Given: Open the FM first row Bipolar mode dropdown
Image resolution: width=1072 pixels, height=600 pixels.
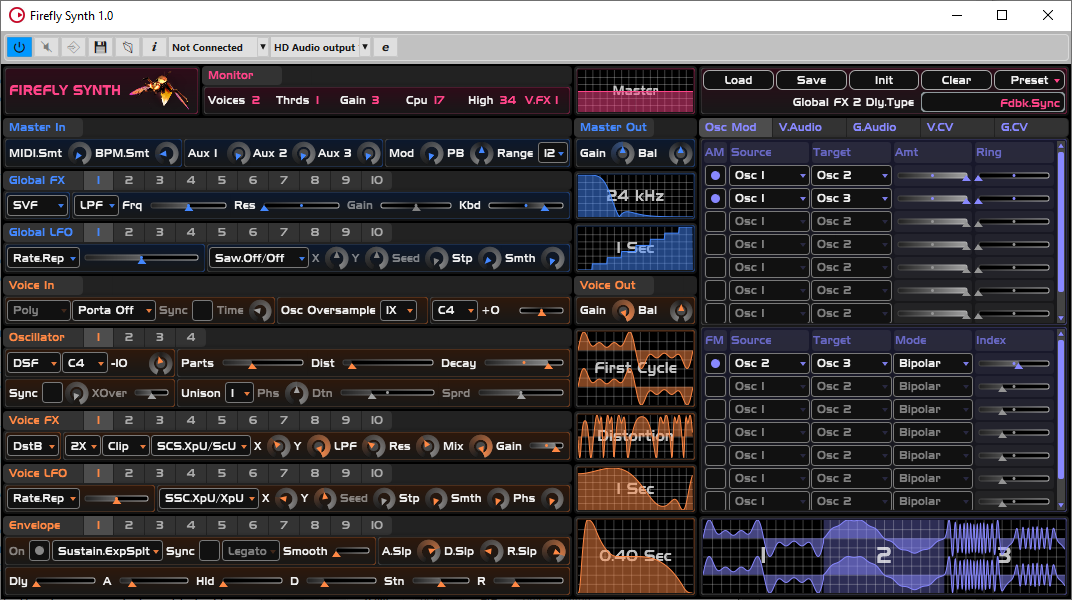Looking at the screenshot, I should click(x=933, y=364).
